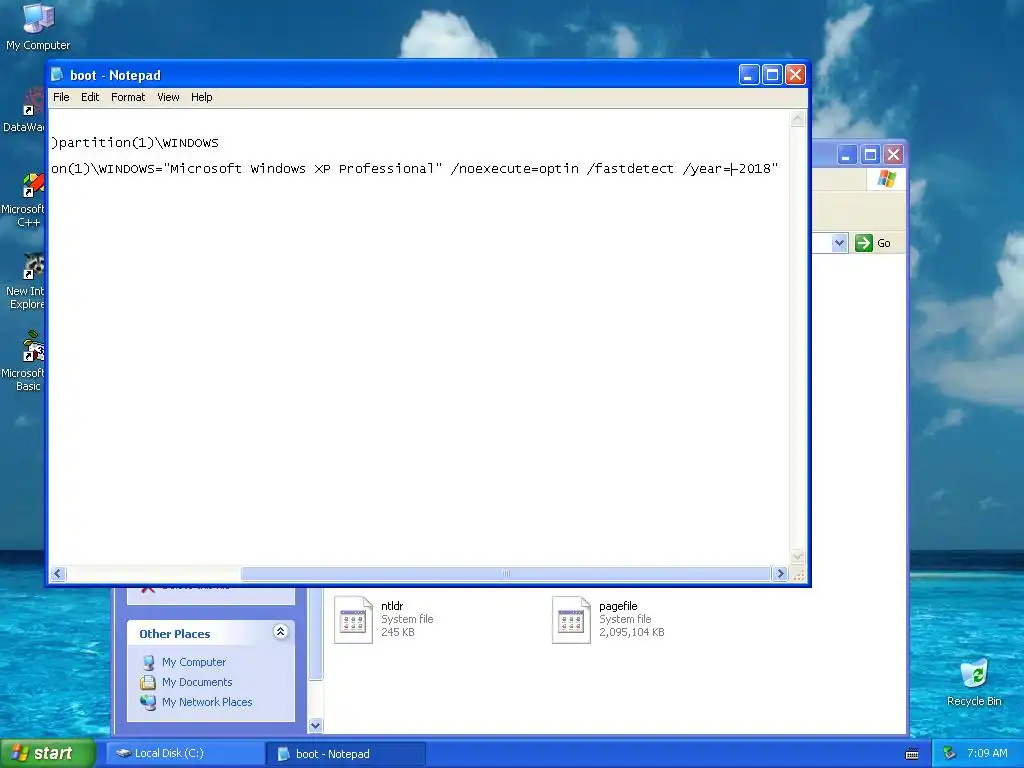Click Notepad horizontal scrollbar thumb
Screen dimensions: 1024x768
pyautogui.click(x=505, y=574)
